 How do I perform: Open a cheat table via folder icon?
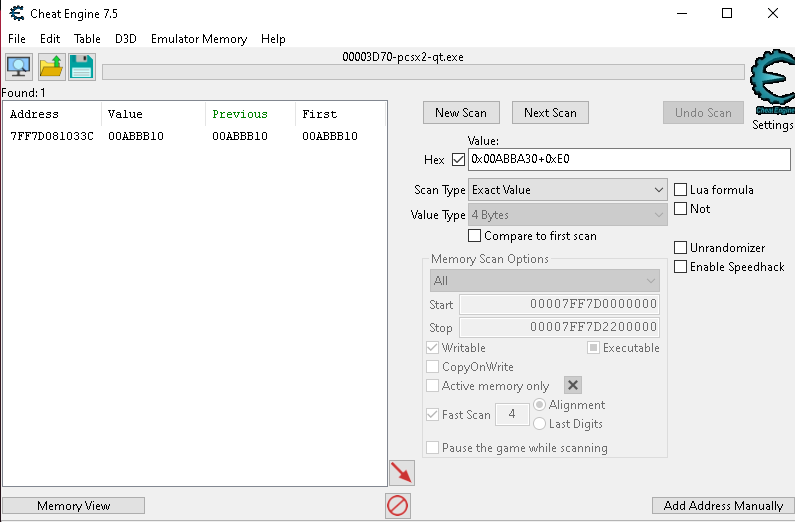(x=51, y=66)
